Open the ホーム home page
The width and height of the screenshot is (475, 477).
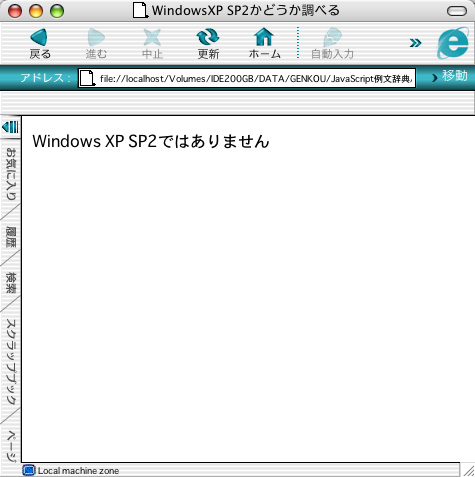pos(264,43)
